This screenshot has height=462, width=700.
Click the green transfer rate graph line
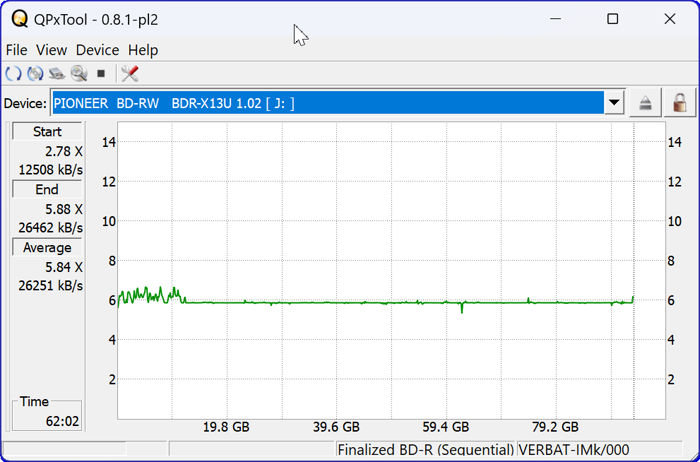coord(400,302)
